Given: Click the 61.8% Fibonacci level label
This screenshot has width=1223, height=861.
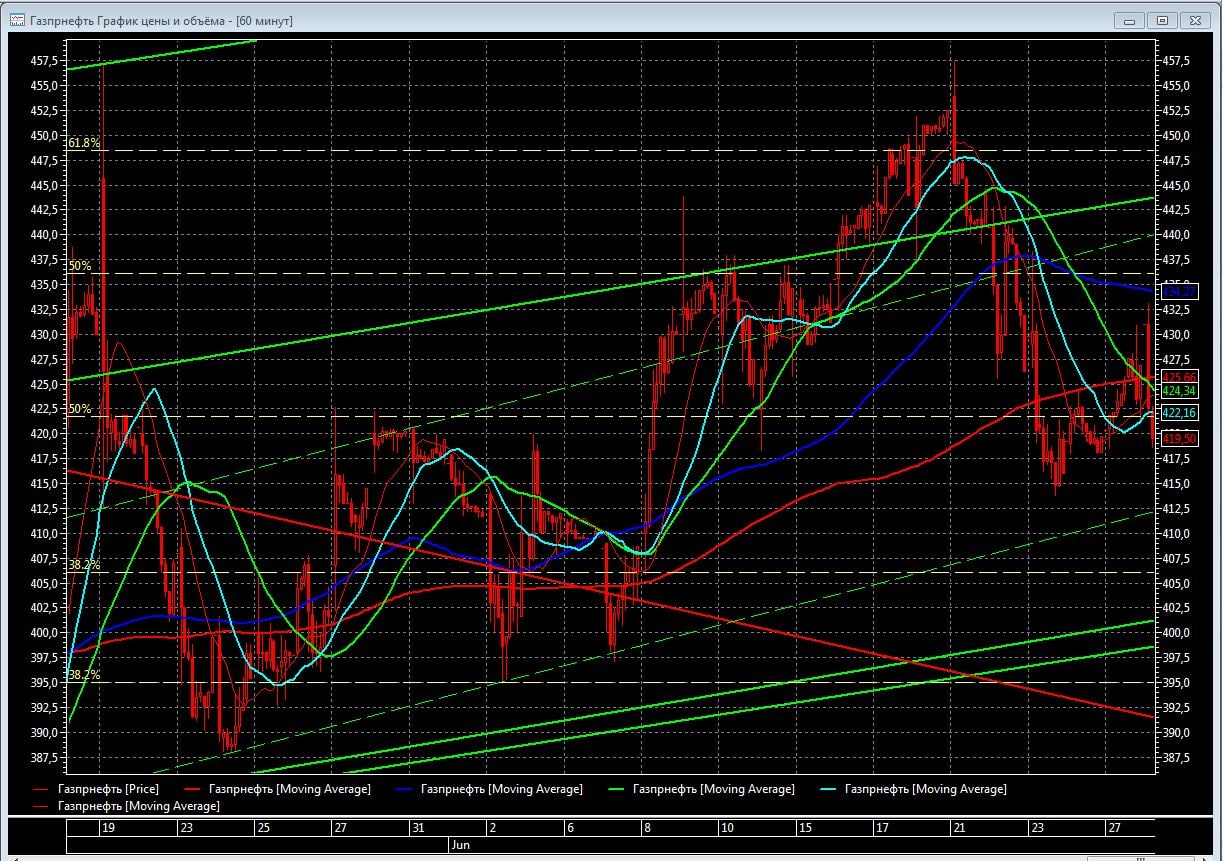Looking at the screenshot, I should (84, 144).
